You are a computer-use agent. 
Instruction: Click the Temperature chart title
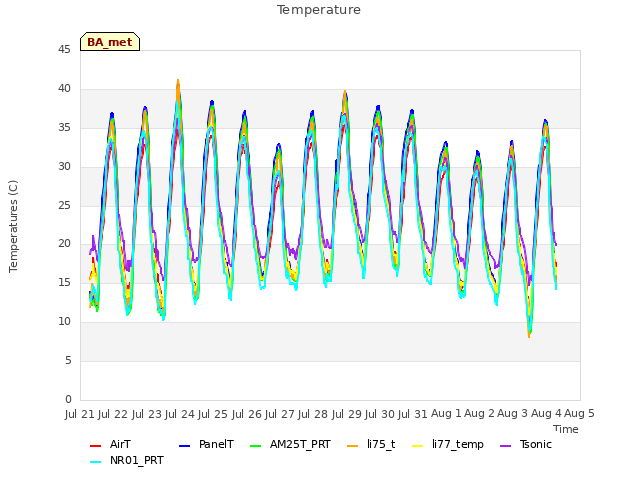pyautogui.click(x=319, y=10)
